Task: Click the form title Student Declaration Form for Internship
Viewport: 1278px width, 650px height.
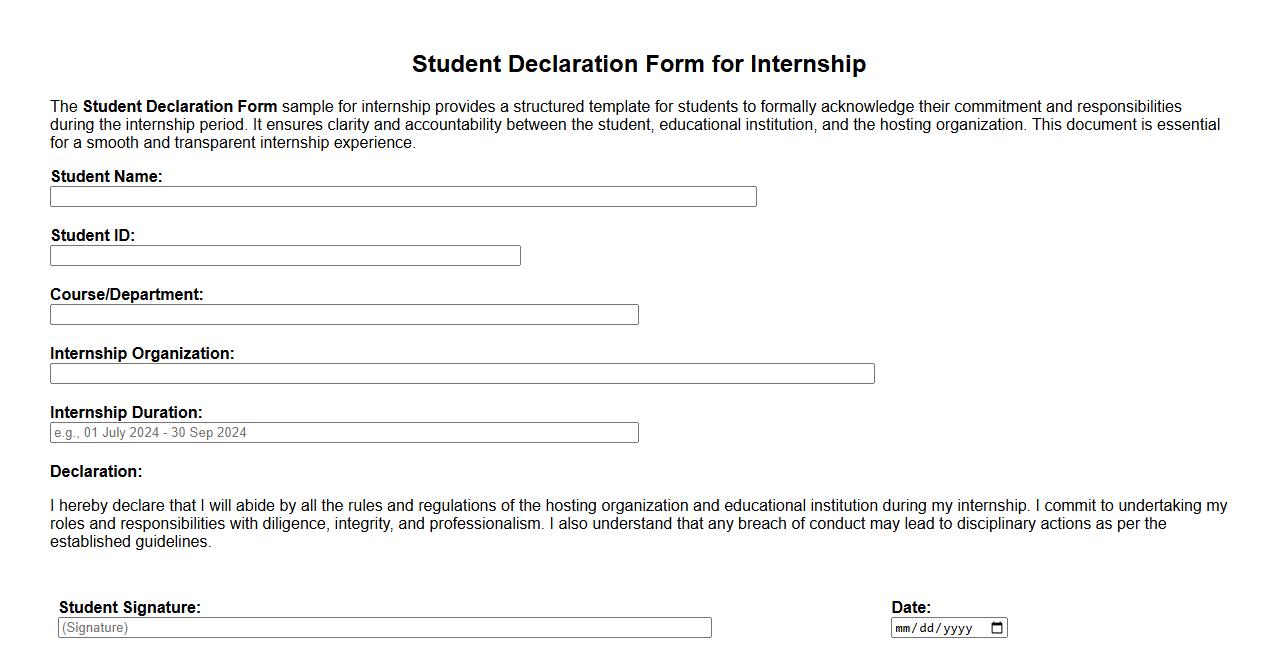Action: (639, 63)
